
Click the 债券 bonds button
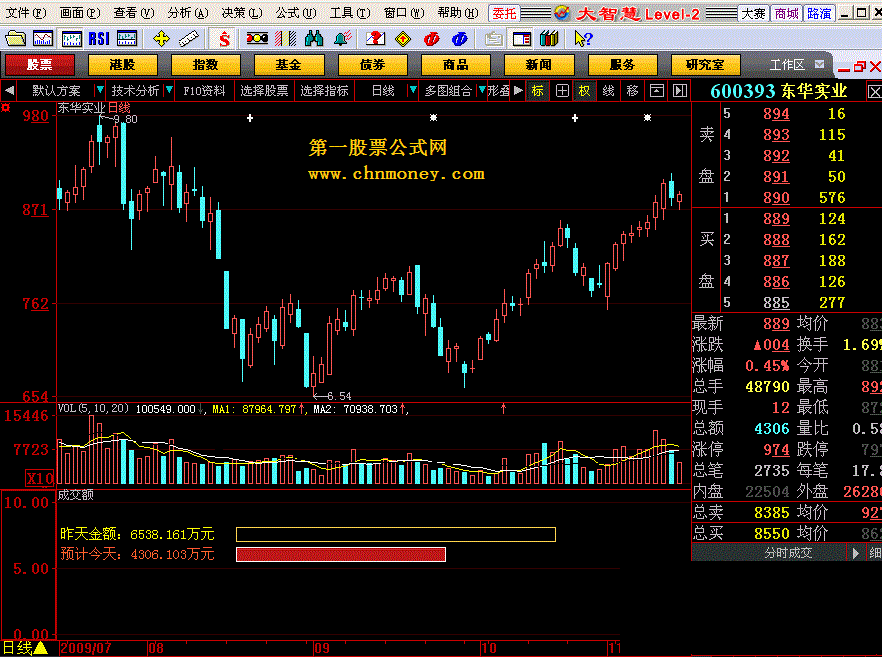[x=372, y=65]
